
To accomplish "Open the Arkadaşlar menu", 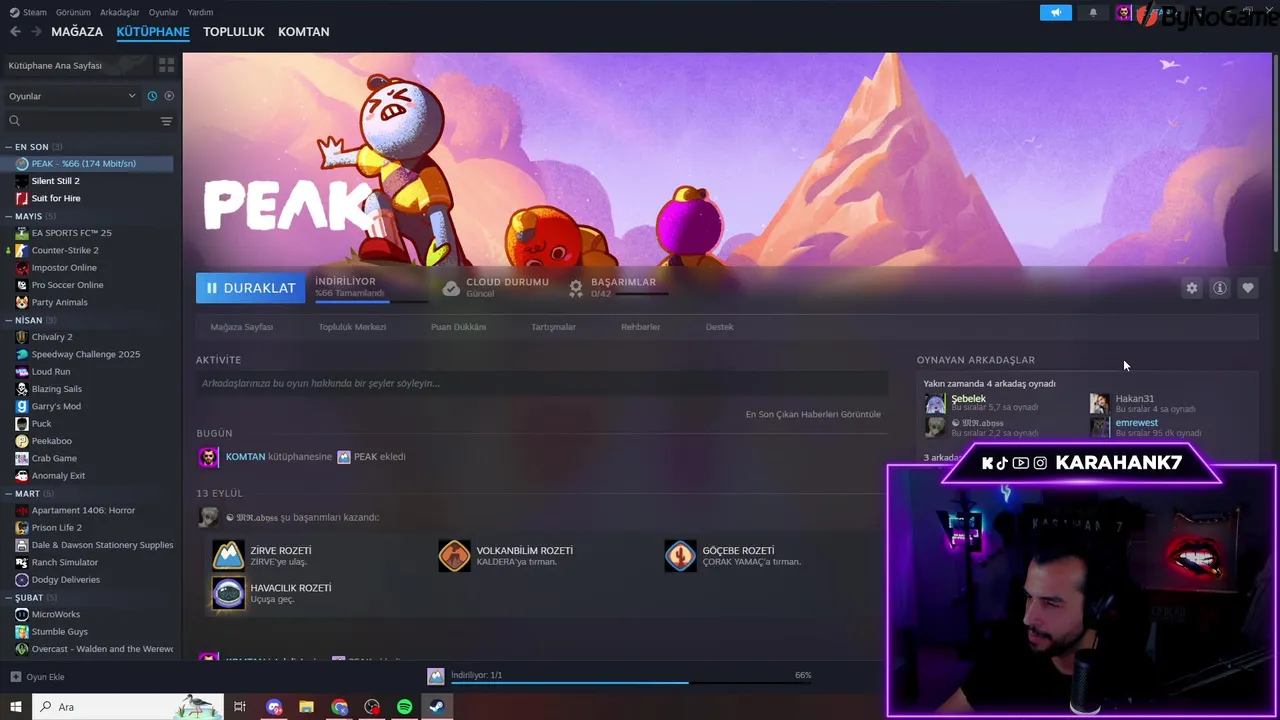I will point(120,12).
